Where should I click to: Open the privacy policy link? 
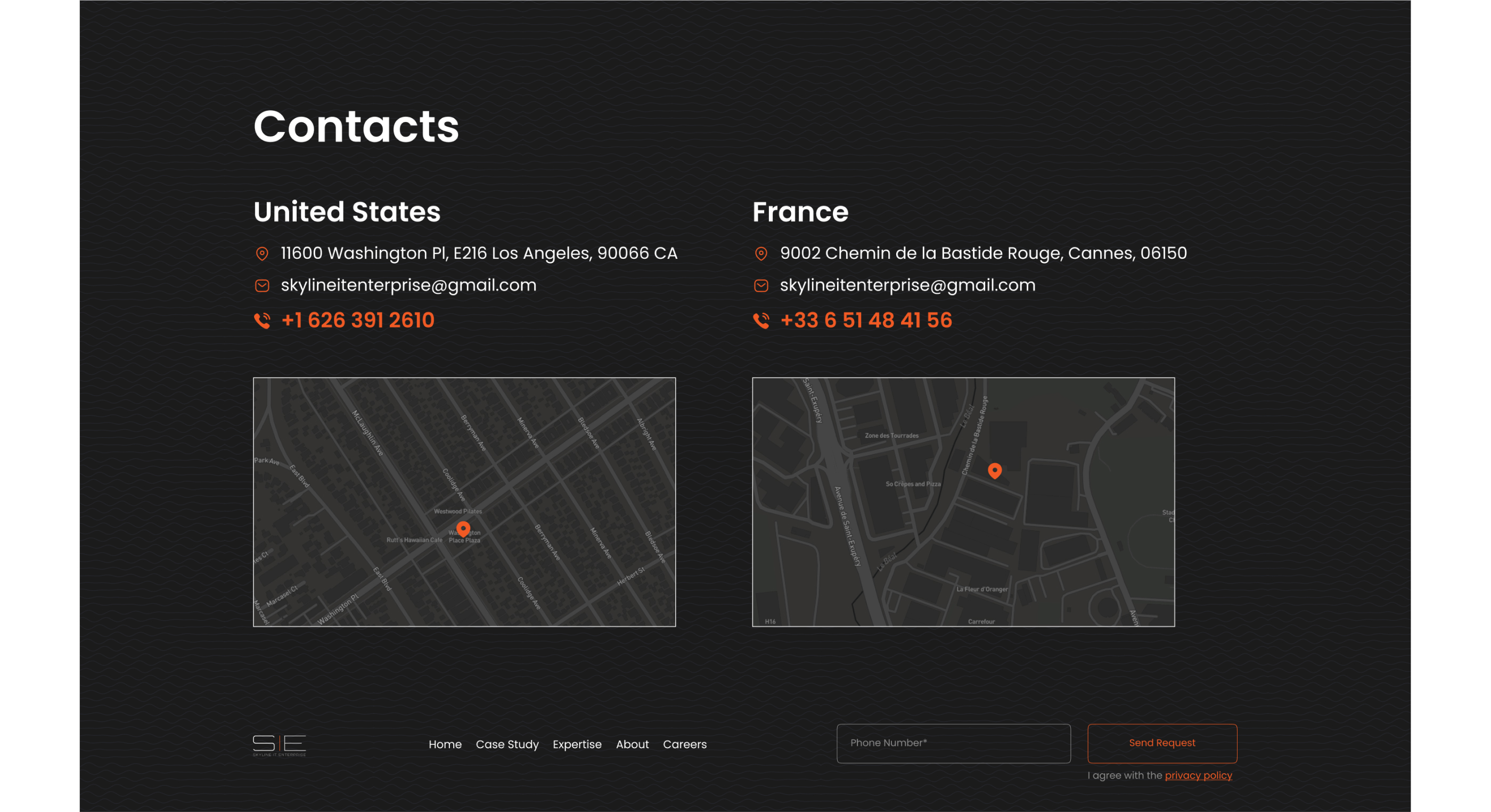1198,775
